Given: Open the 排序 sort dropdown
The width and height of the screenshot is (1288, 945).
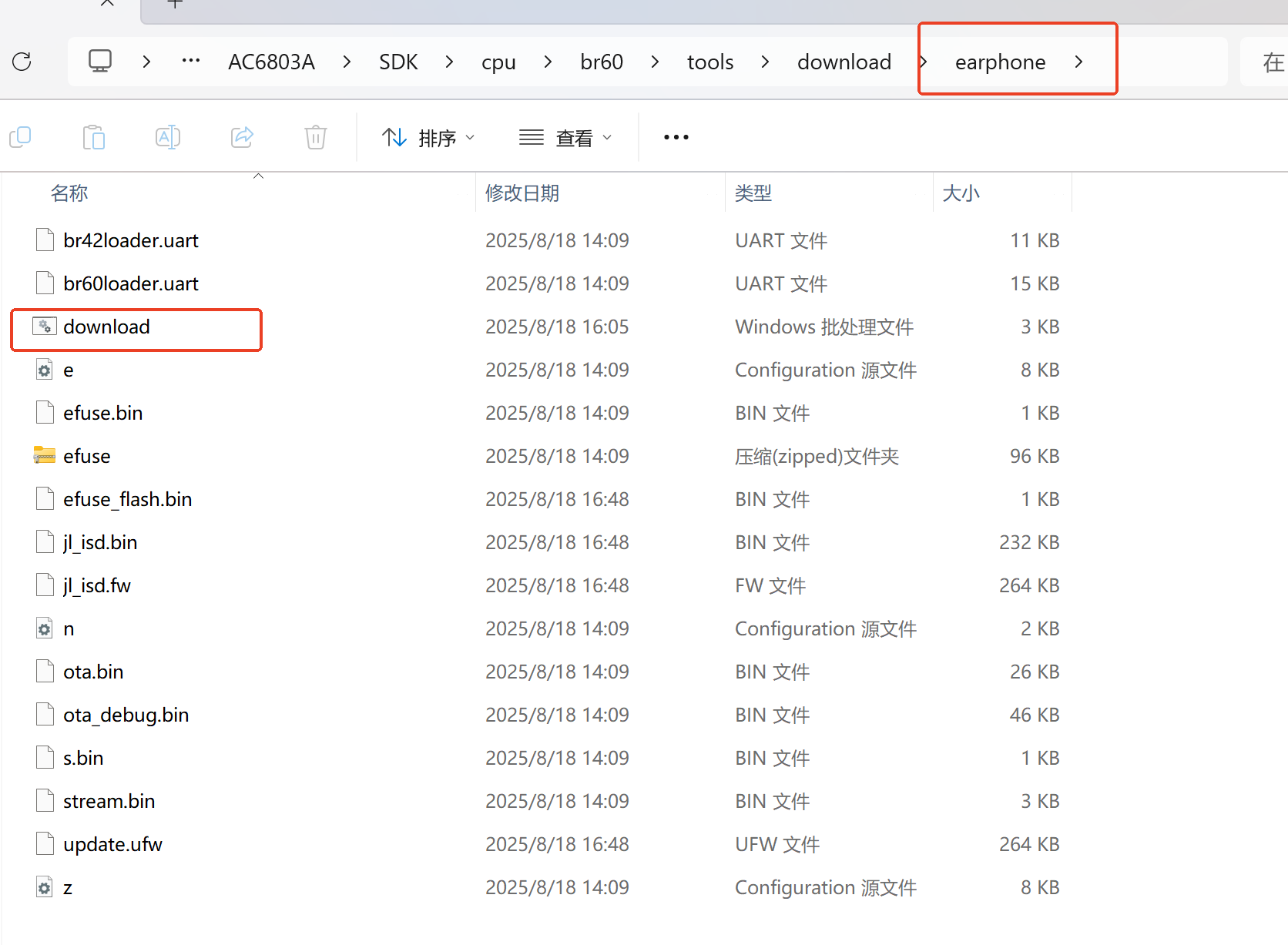Looking at the screenshot, I should tap(429, 138).
